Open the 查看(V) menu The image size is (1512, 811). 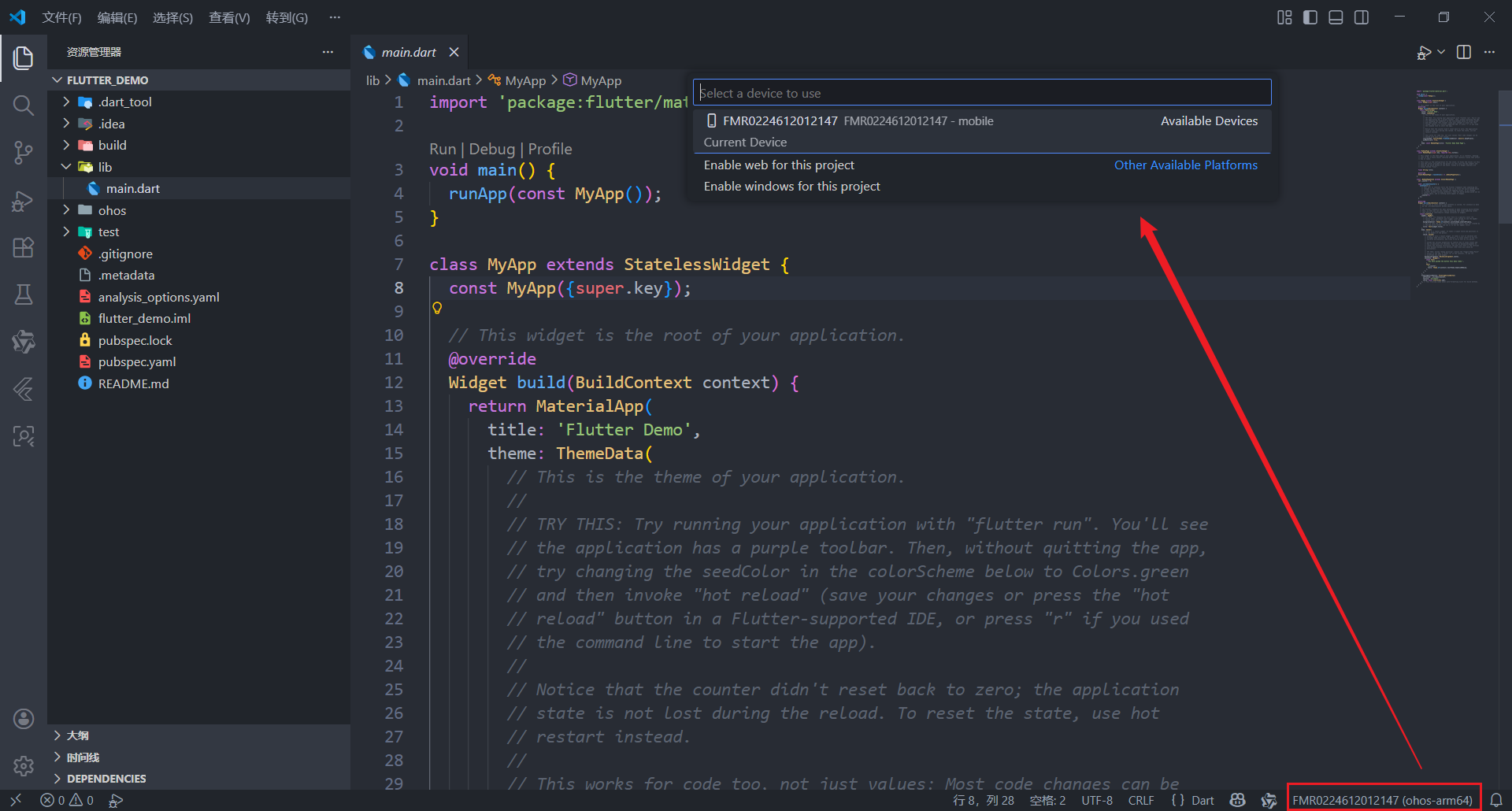tap(229, 17)
